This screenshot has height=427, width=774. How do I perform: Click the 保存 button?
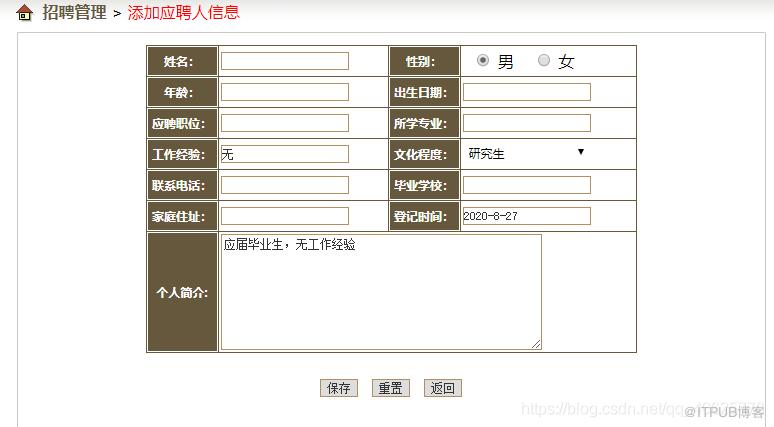[x=339, y=388]
